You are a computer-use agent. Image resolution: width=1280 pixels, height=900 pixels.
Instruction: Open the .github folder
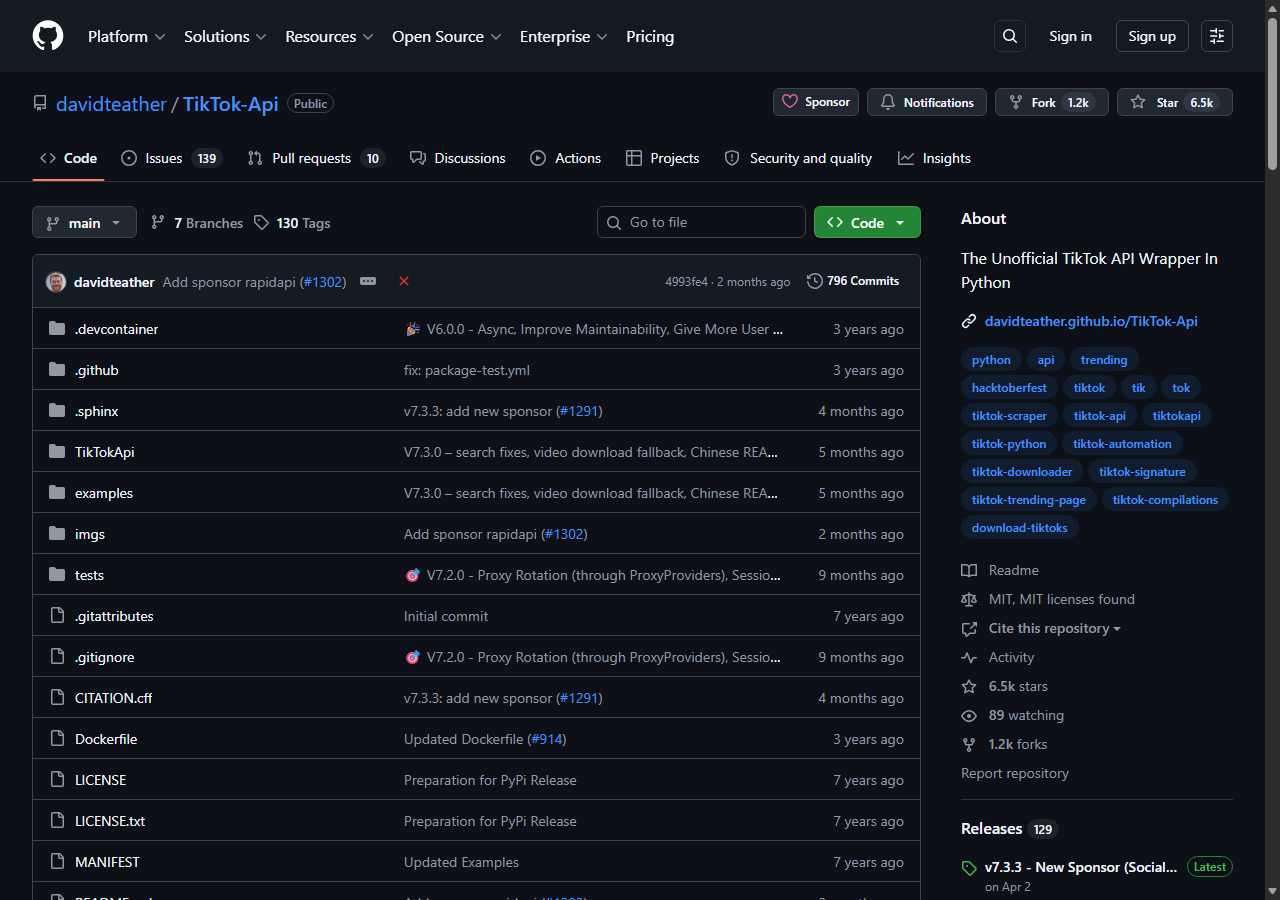(x=97, y=370)
